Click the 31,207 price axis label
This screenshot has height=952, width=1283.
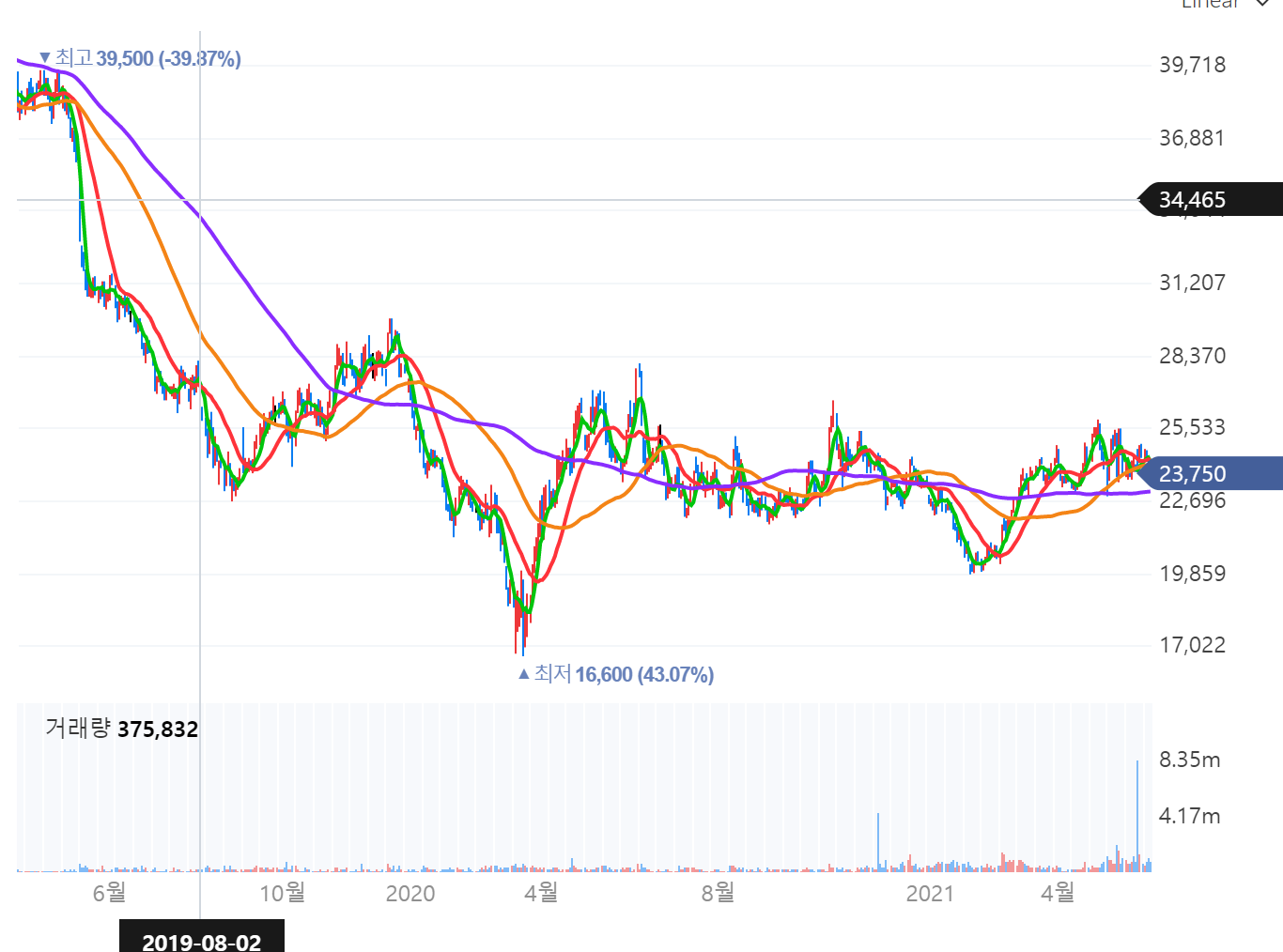pyautogui.click(x=1192, y=283)
